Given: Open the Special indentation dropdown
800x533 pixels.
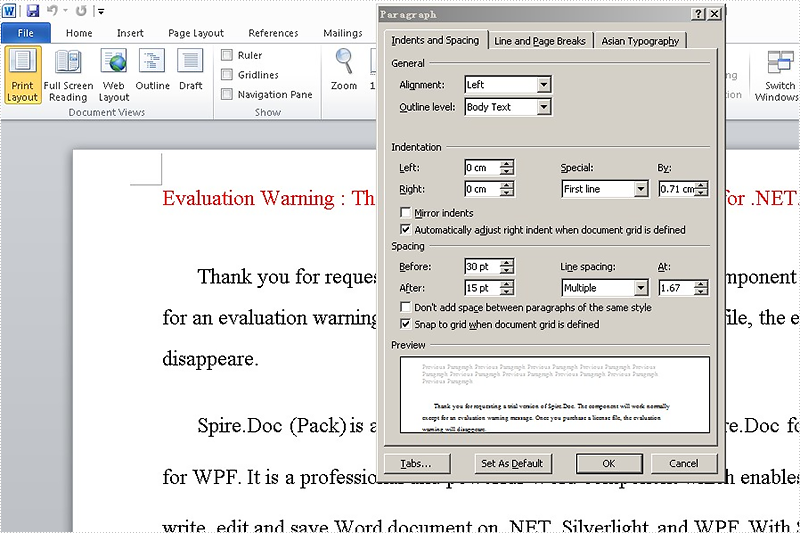Looking at the screenshot, I should (x=641, y=189).
